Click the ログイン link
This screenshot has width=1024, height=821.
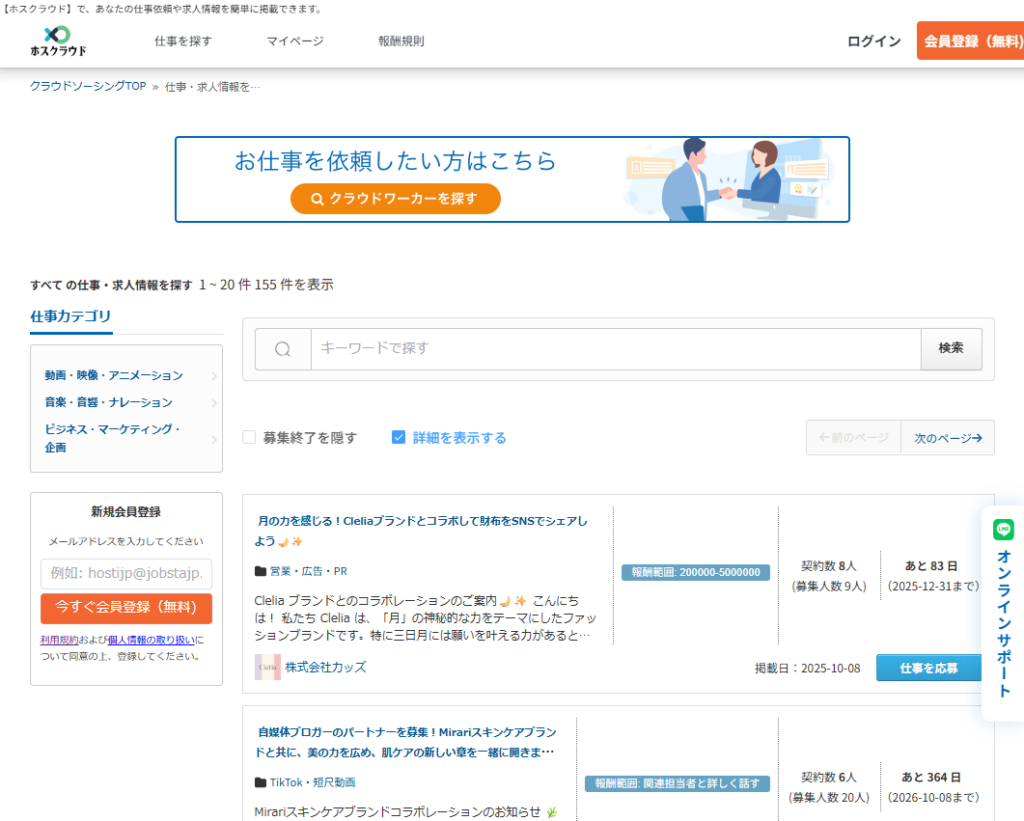(874, 41)
